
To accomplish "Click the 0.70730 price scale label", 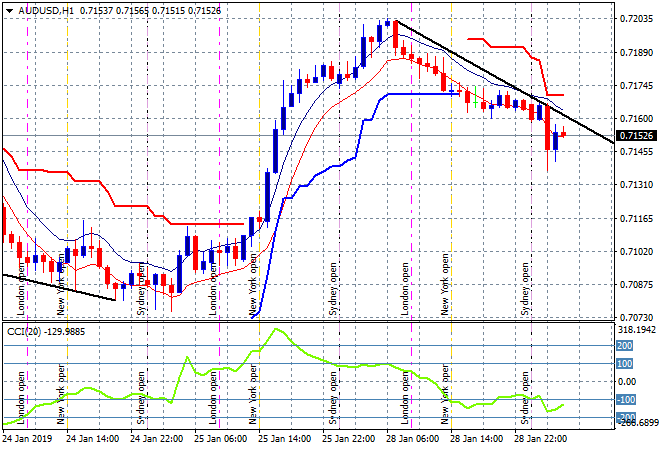I will (635, 317).
